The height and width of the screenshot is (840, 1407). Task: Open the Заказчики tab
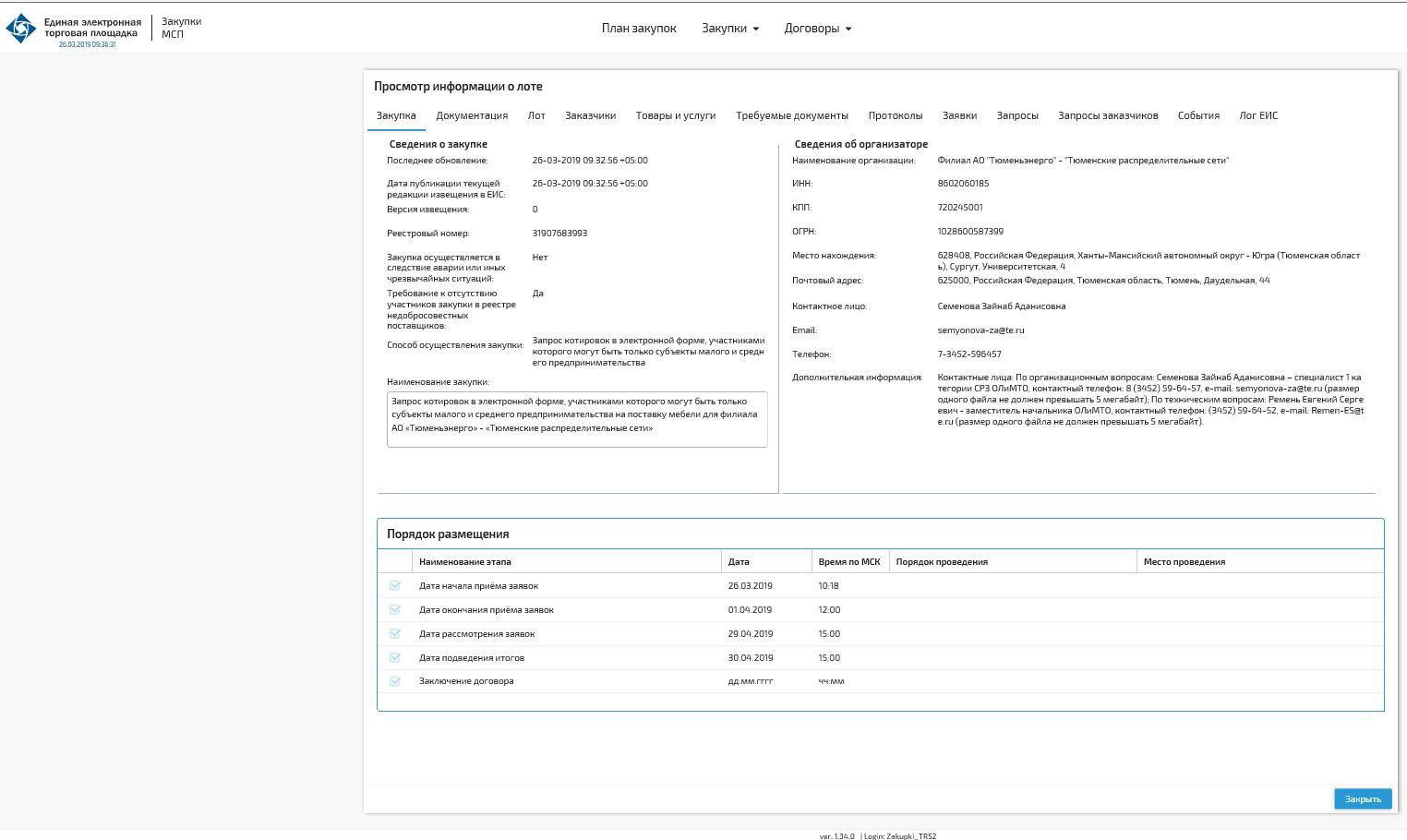[x=590, y=116]
